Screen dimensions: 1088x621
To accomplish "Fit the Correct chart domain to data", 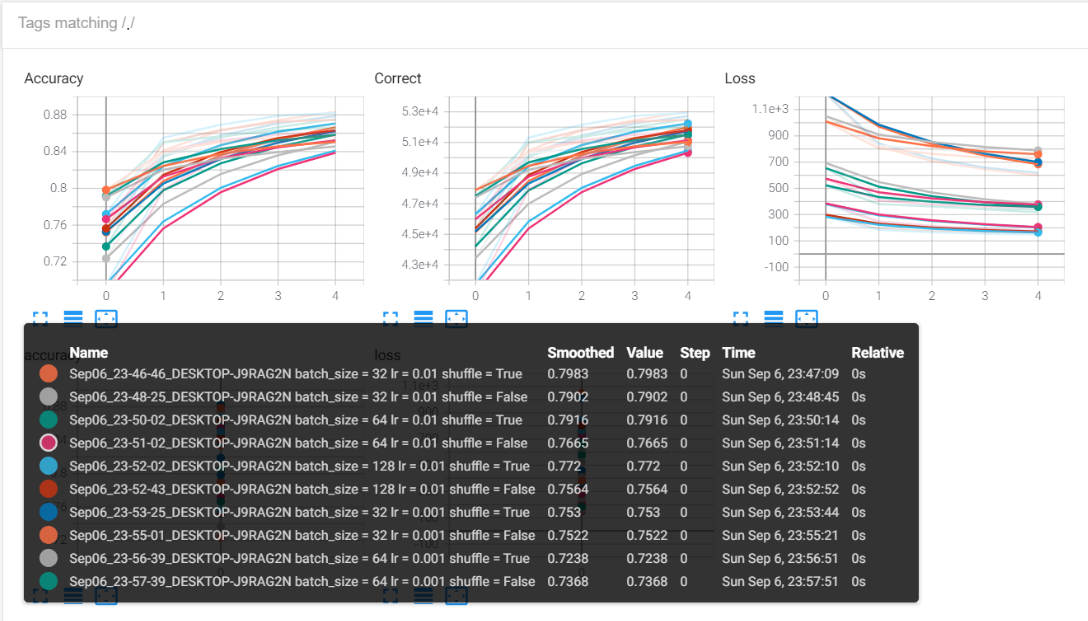I will 456,318.
